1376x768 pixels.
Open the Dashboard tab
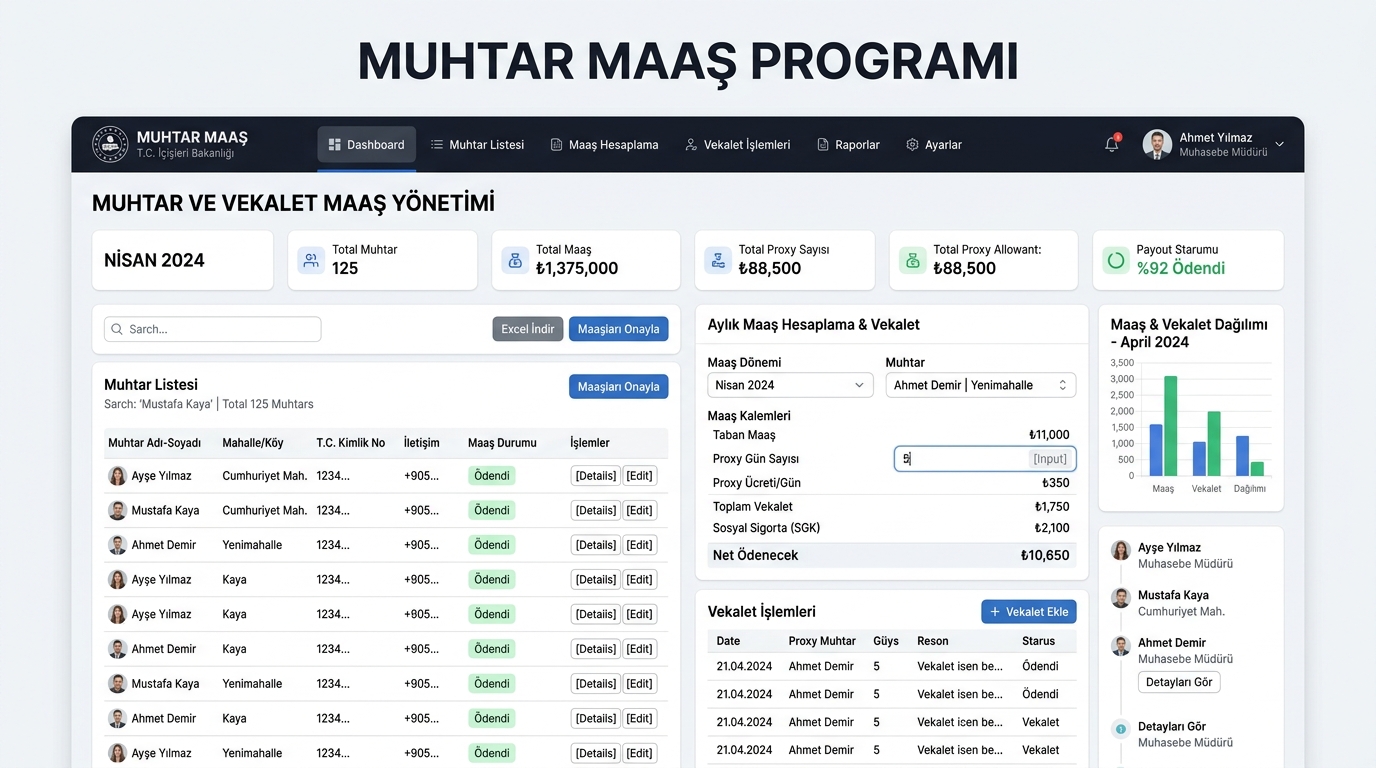coord(366,145)
